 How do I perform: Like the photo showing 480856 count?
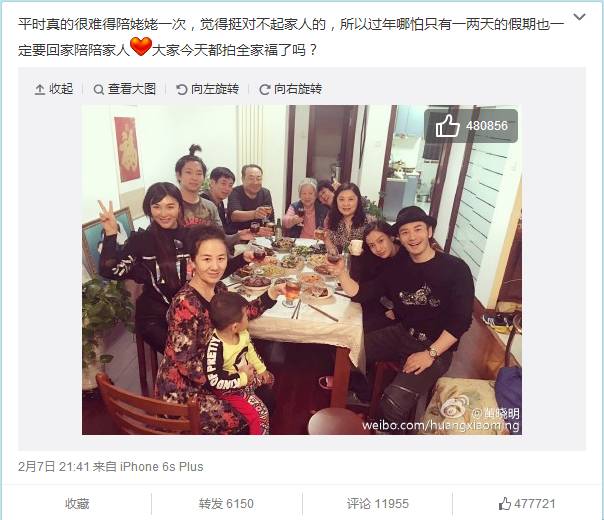tap(471, 126)
